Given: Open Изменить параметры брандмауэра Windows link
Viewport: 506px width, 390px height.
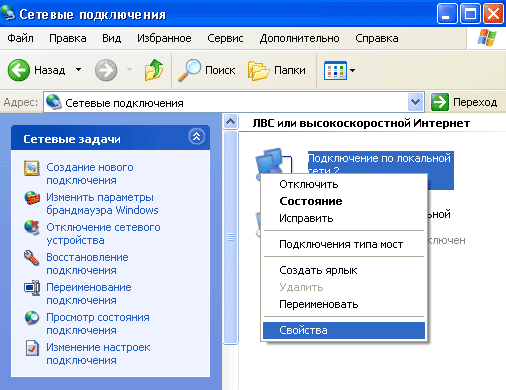Looking at the screenshot, I should (102, 204).
